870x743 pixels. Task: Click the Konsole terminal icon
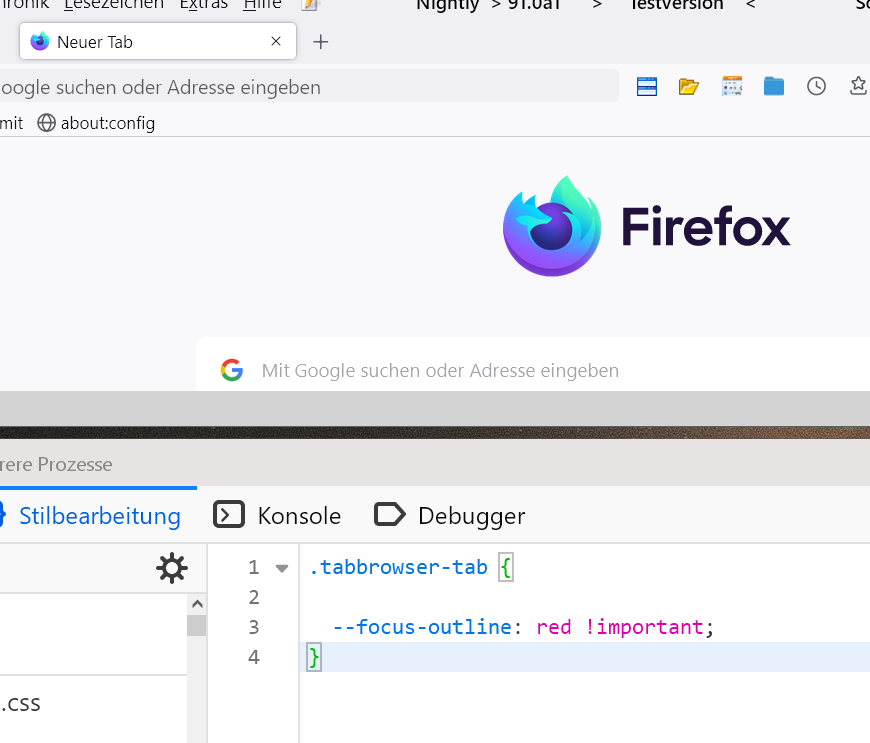point(229,515)
